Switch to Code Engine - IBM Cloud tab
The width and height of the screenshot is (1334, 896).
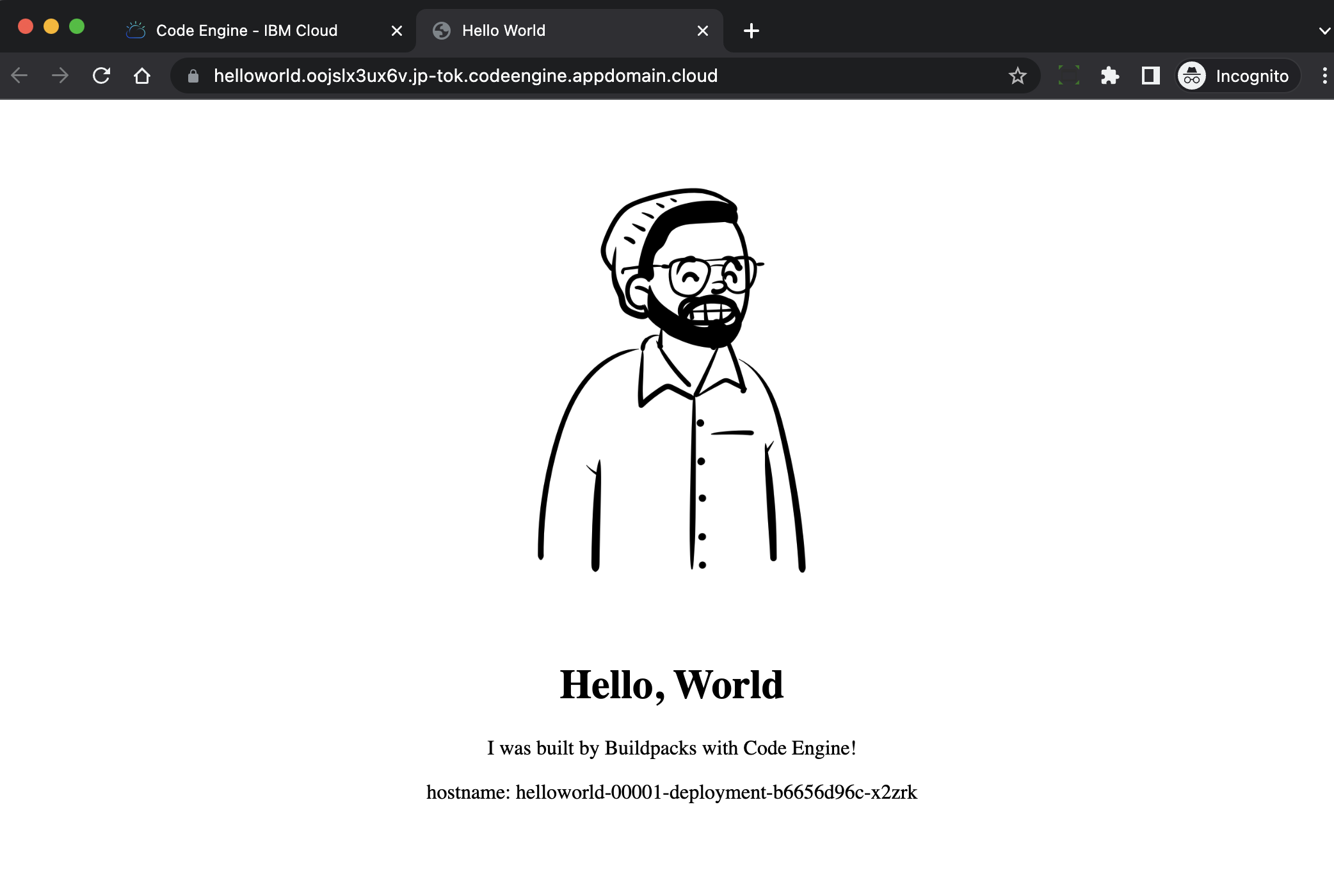click(246, 31)
